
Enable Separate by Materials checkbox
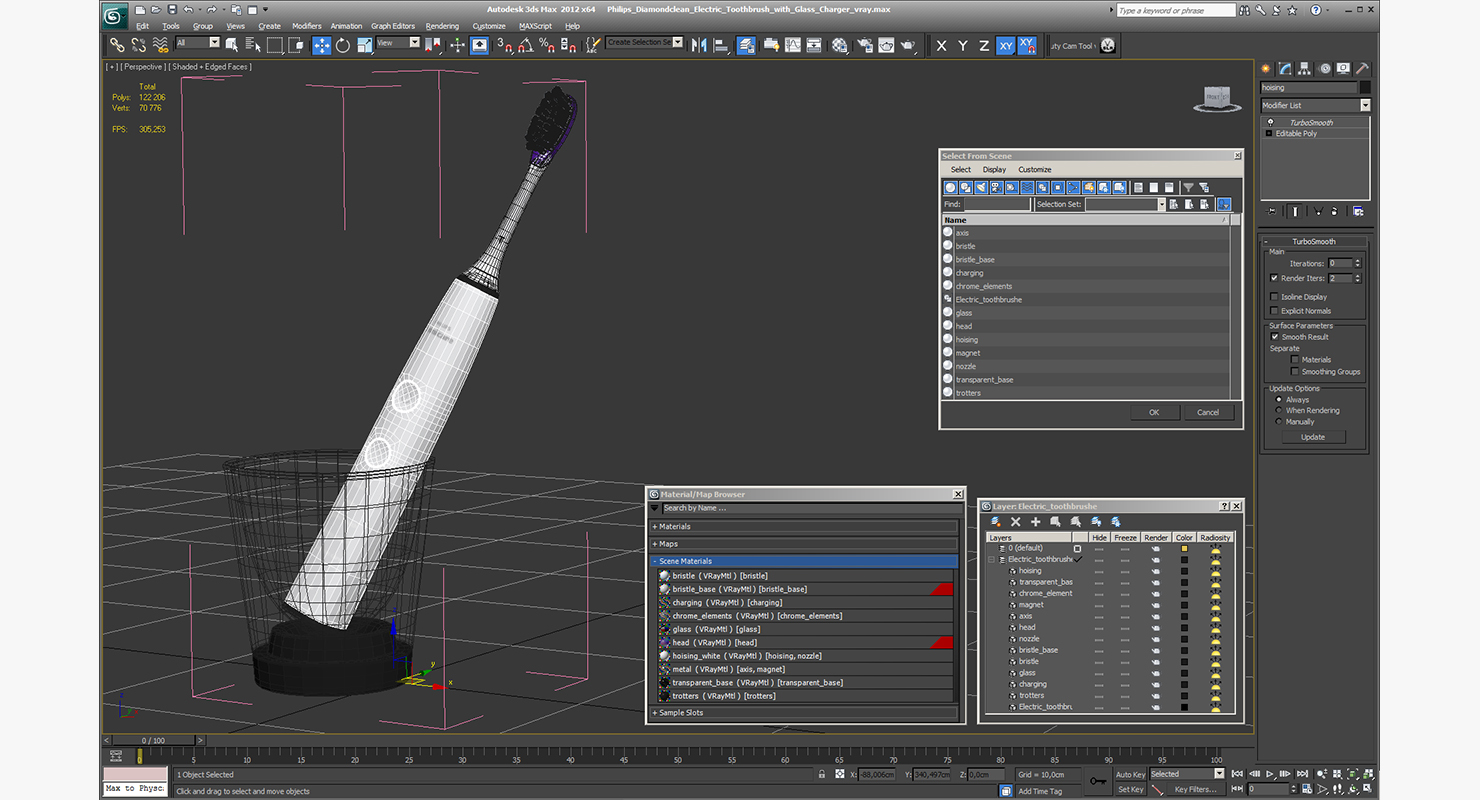pos(1294,360)
